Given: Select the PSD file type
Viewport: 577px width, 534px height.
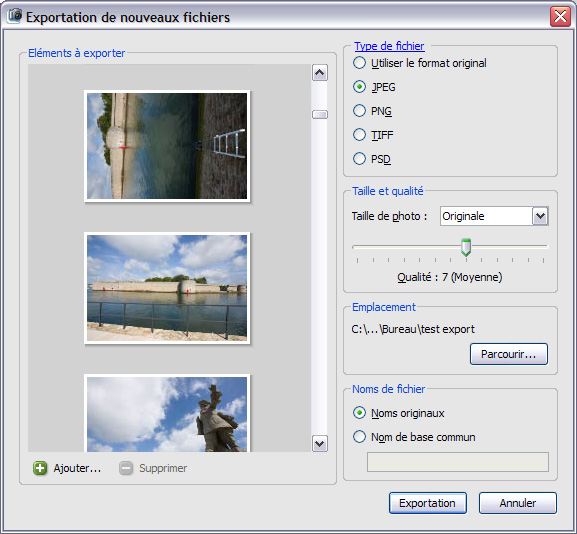Looking at the screenshot, I should pos(372,159).
